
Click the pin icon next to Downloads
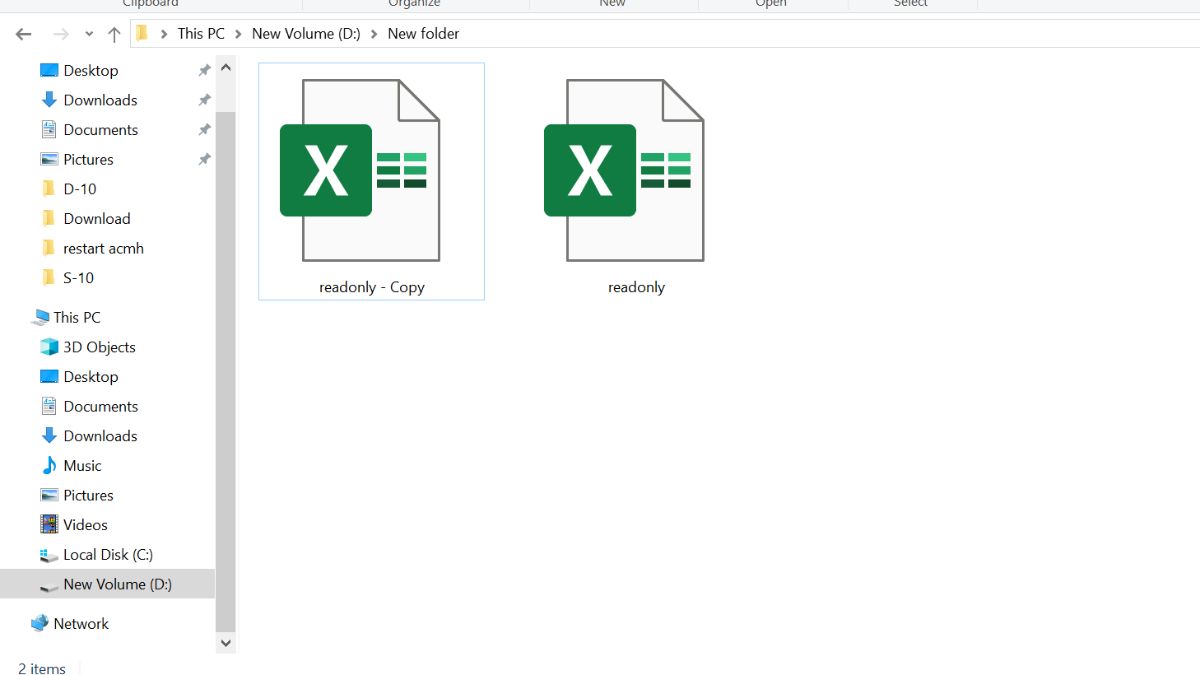point(204,100)
